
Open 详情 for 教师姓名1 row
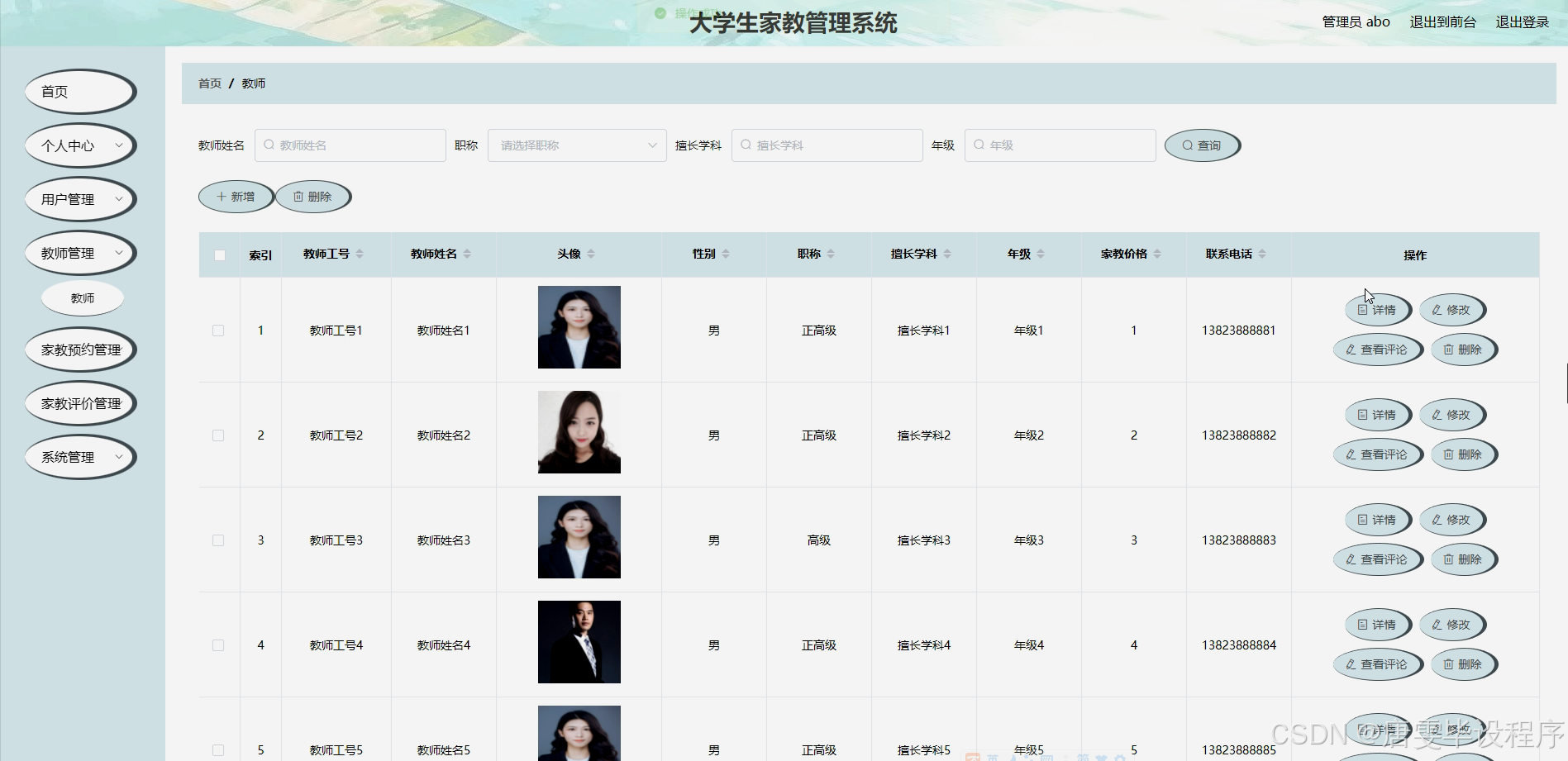click(x=1377, y=310)
